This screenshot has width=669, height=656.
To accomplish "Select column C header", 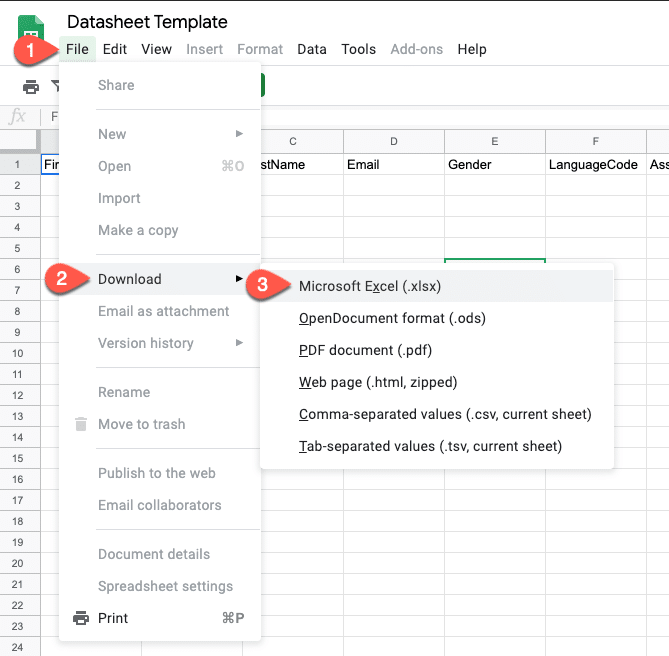I will (302, 142).
